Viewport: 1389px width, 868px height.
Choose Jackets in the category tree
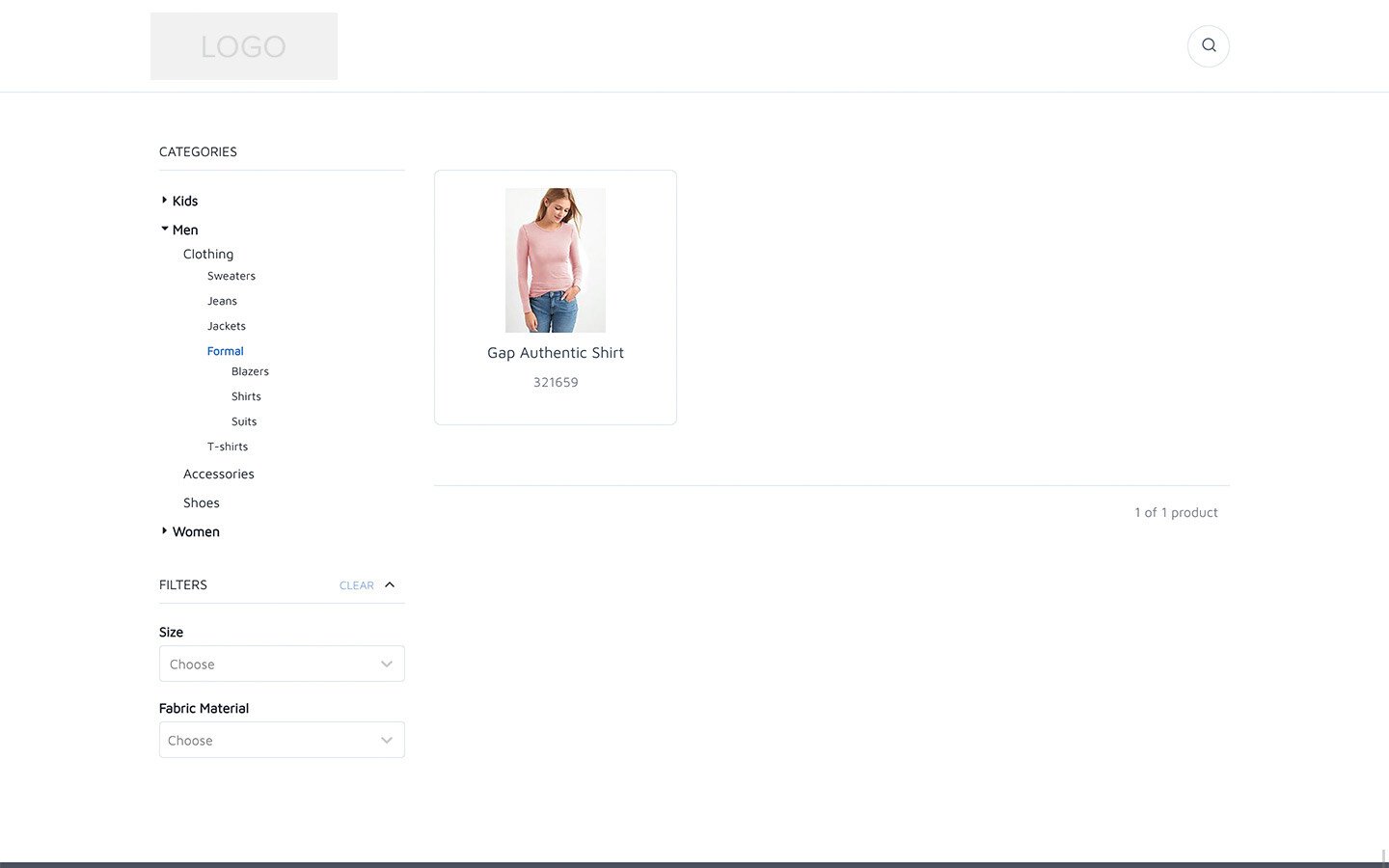(227, 326)
